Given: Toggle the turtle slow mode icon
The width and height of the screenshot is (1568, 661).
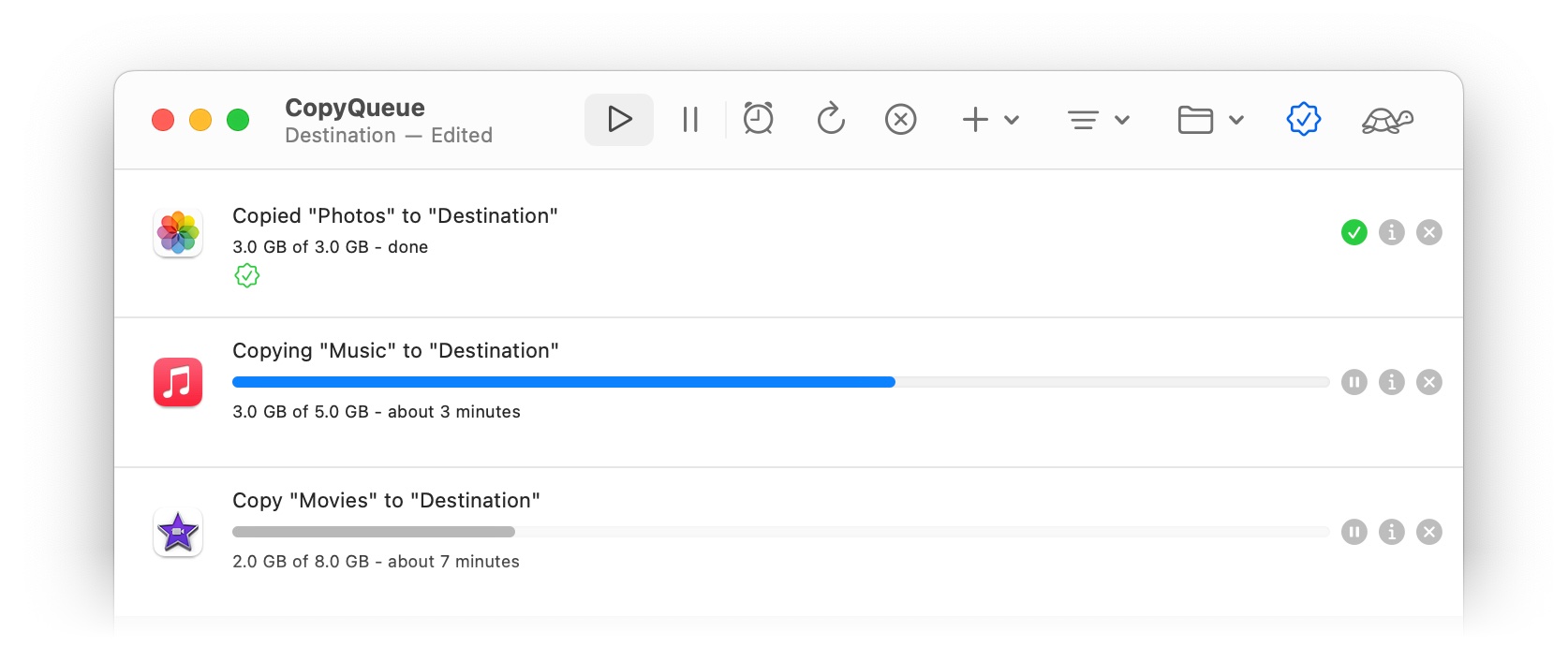Looking at the screenshot, I should 1386,120.
